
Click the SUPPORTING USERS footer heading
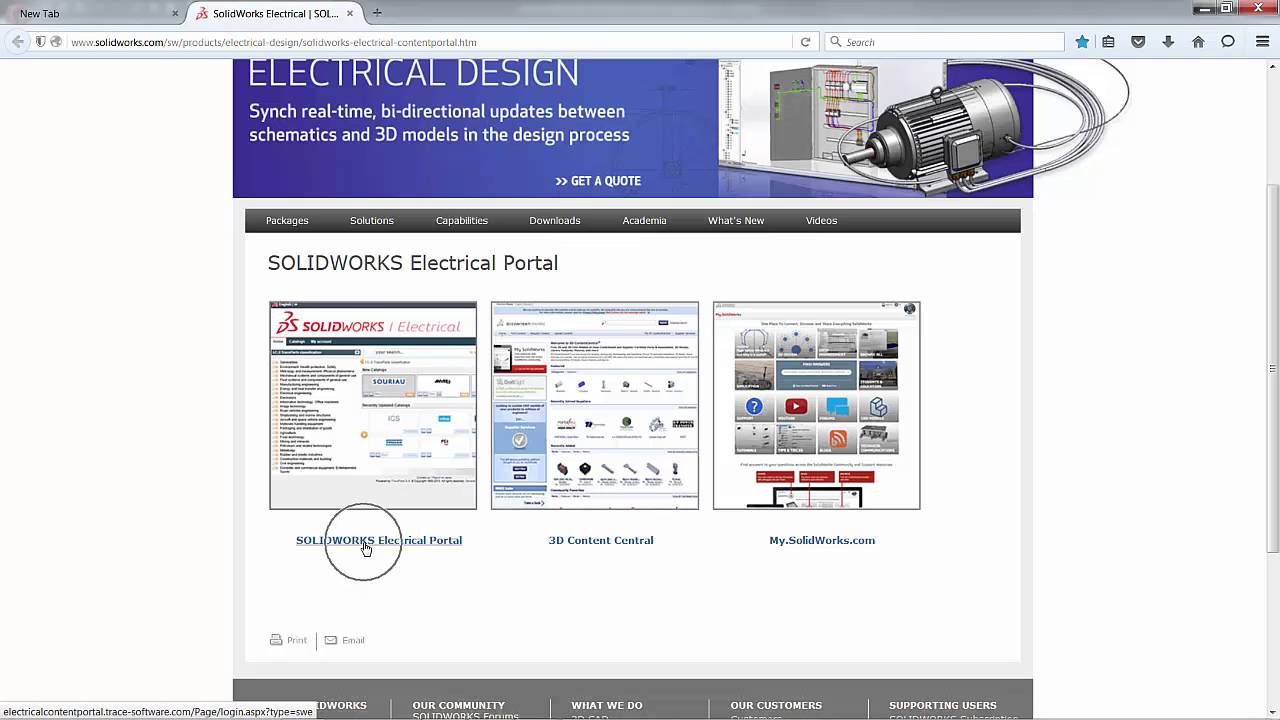click(x=943, y=705)
